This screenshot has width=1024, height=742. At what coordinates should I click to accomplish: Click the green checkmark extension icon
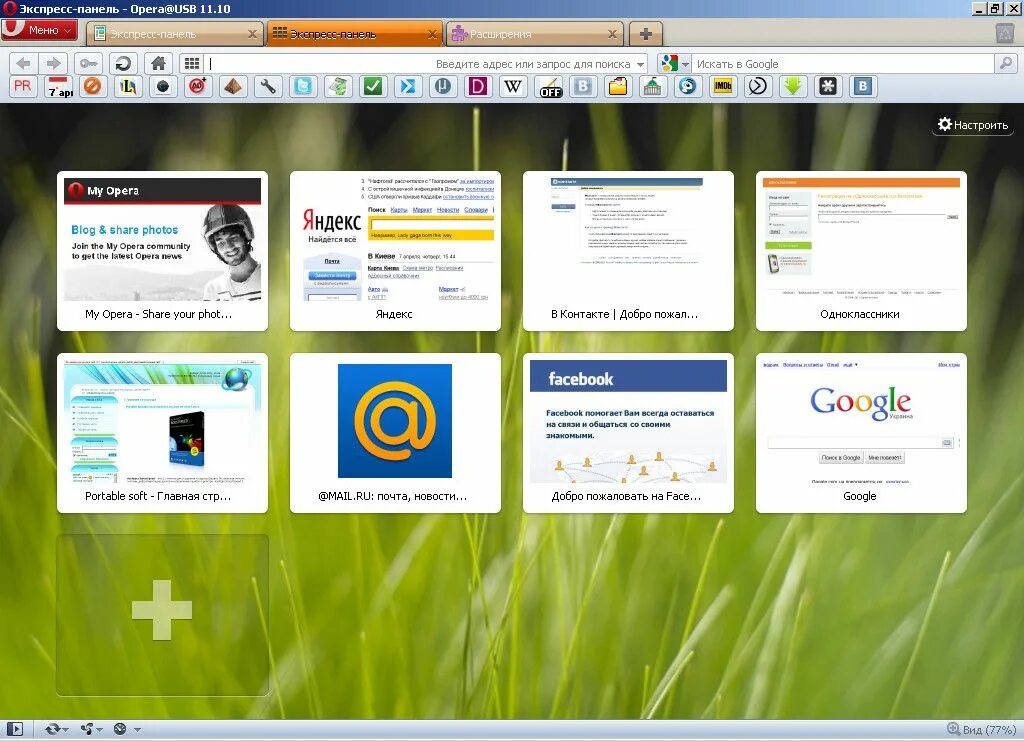373,86
